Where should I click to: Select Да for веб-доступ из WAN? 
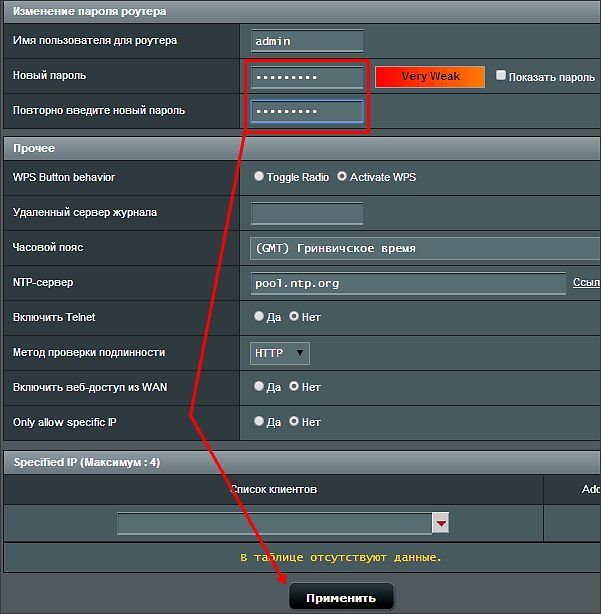point(258,386)
